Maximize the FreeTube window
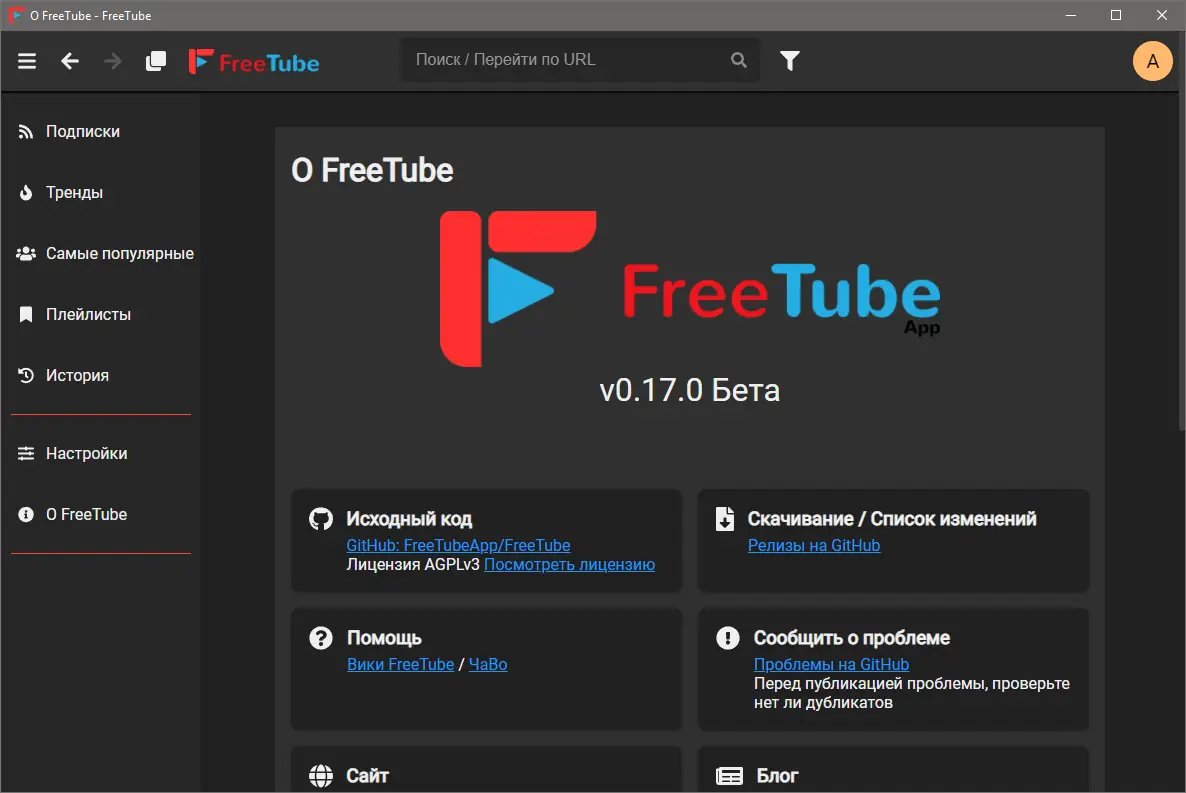The image size is (1186, 793). tap(1116, 15)
